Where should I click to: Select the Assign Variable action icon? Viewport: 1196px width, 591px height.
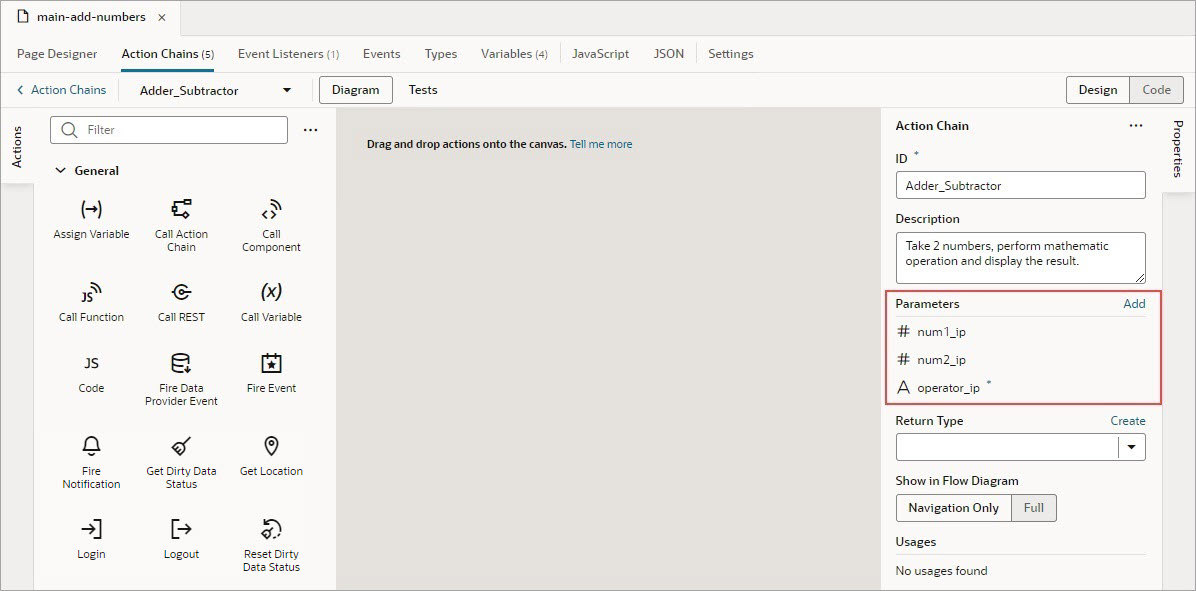pos(91,210)
